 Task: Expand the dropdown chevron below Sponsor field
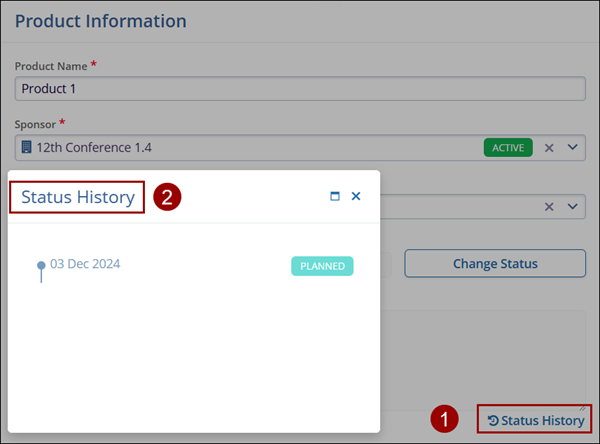[x=573, y=206]
